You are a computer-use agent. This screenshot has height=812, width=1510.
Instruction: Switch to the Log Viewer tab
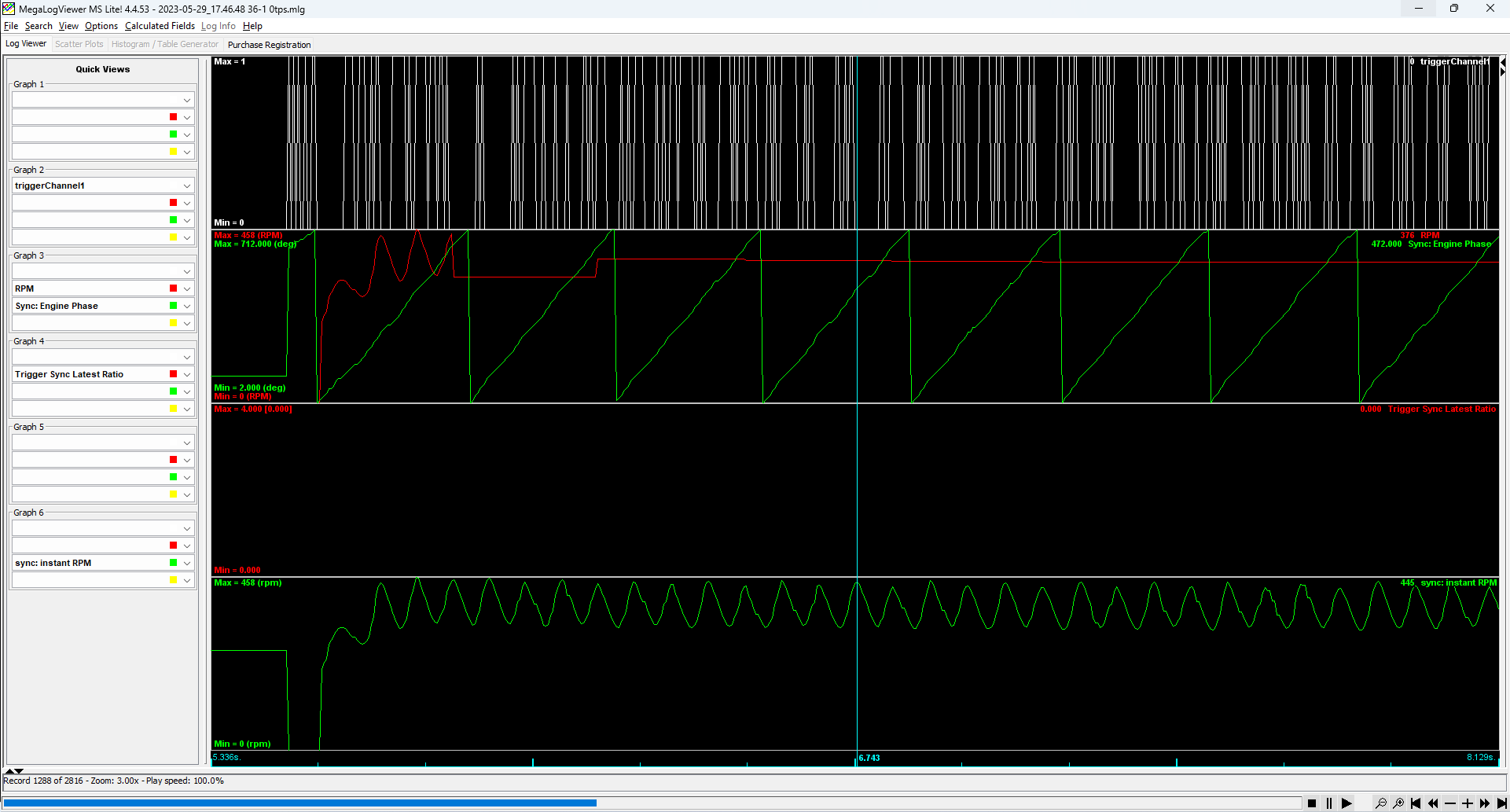click(26, 44)
